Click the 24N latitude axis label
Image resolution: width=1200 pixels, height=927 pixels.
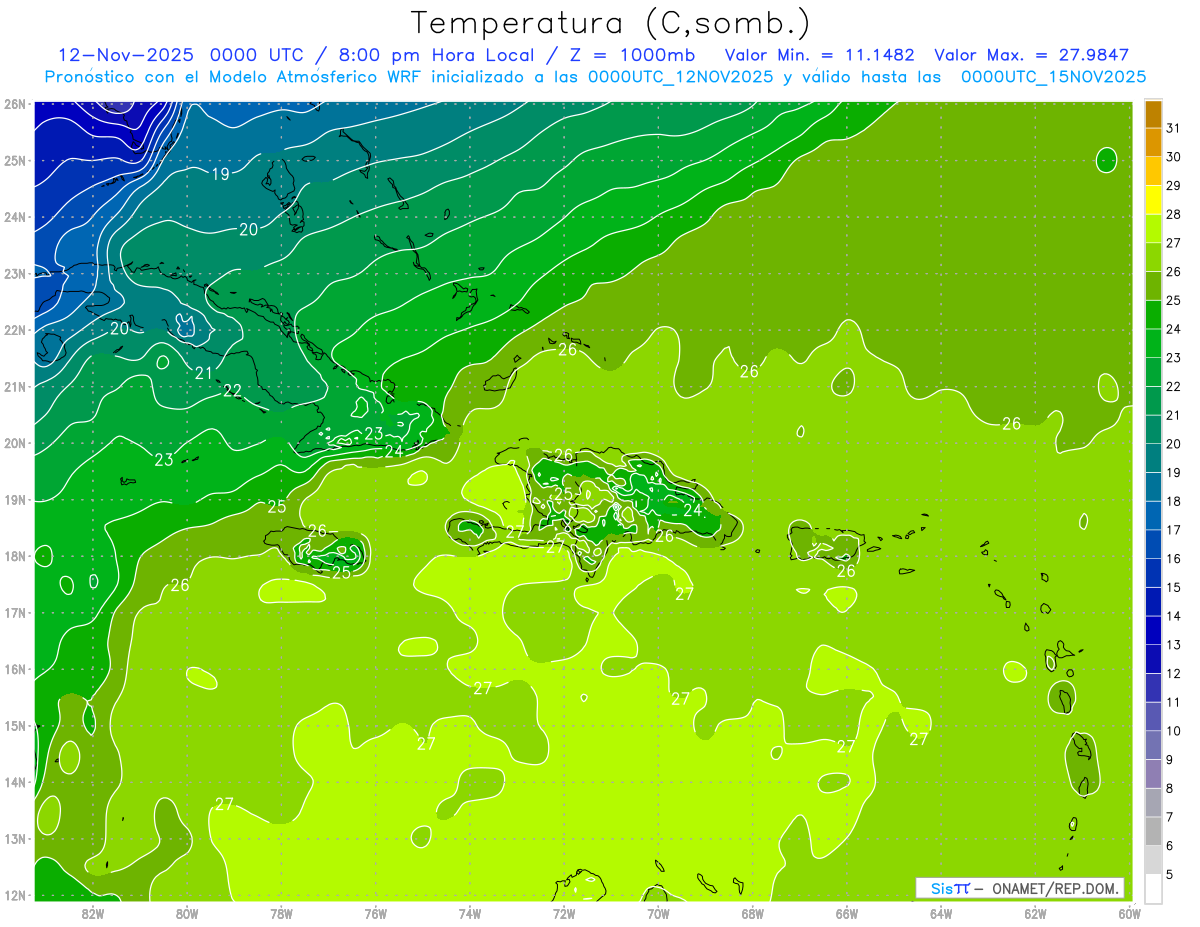[x=14, y=217]
